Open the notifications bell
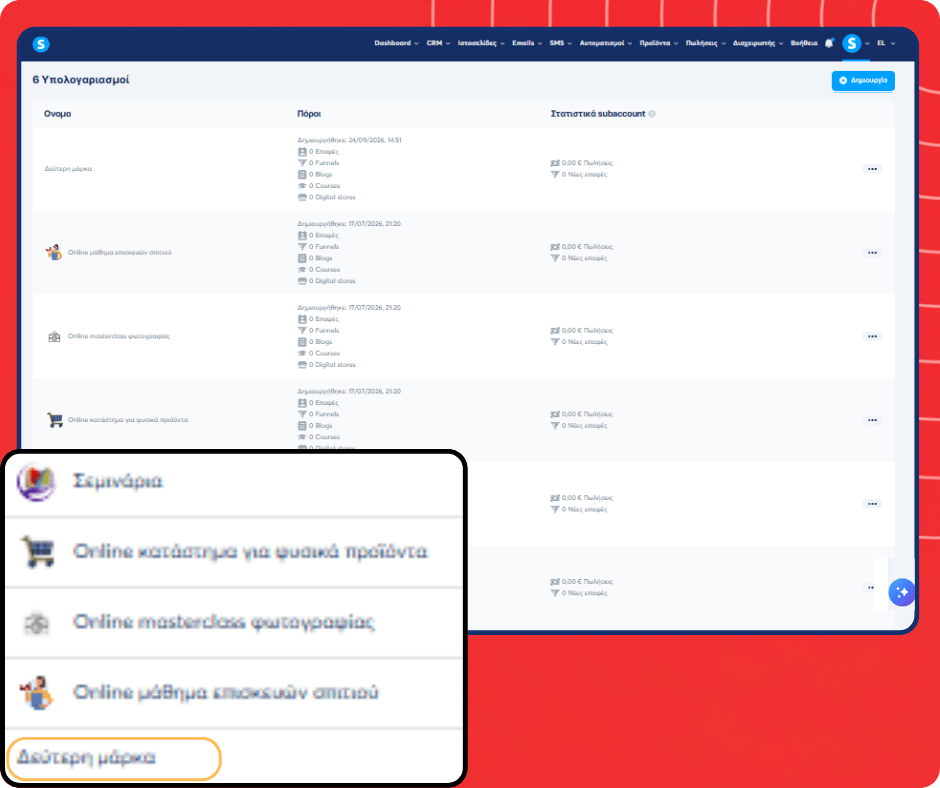The height and width of the screenshot is (788, 940). coord(829,43)
